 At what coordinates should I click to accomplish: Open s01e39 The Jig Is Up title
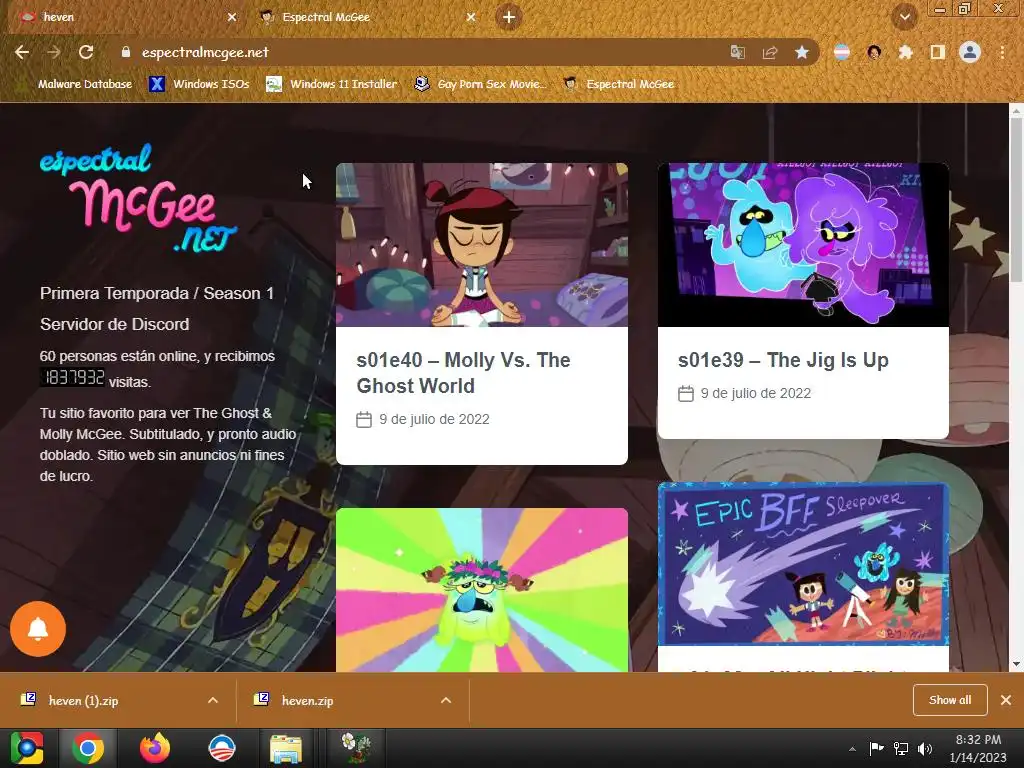783,360
